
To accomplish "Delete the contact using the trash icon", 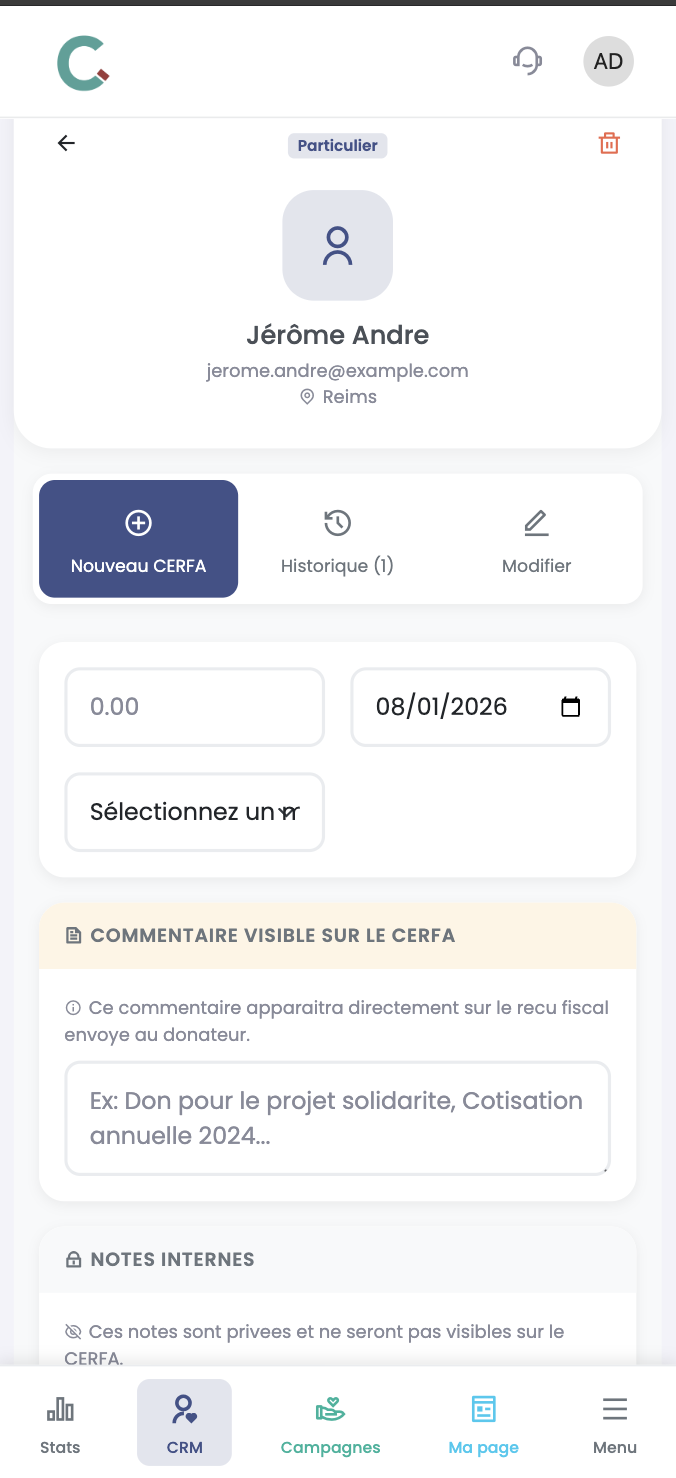I will tap(609, 143).
